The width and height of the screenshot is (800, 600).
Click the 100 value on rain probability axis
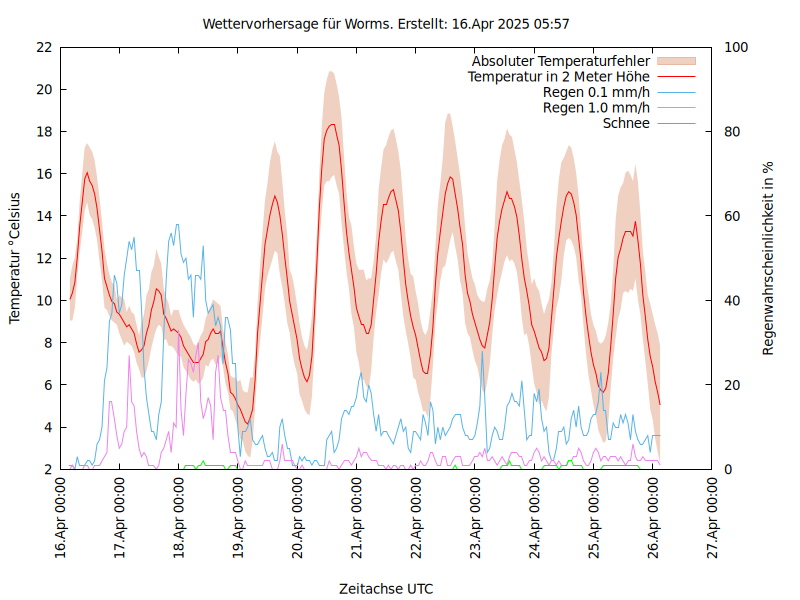point(736,47)
